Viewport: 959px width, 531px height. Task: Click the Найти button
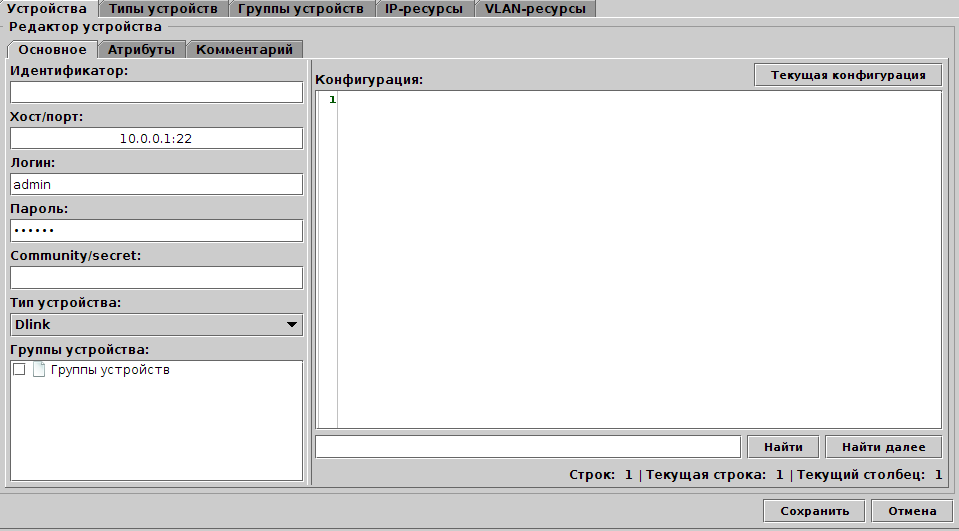pos(782,447)
